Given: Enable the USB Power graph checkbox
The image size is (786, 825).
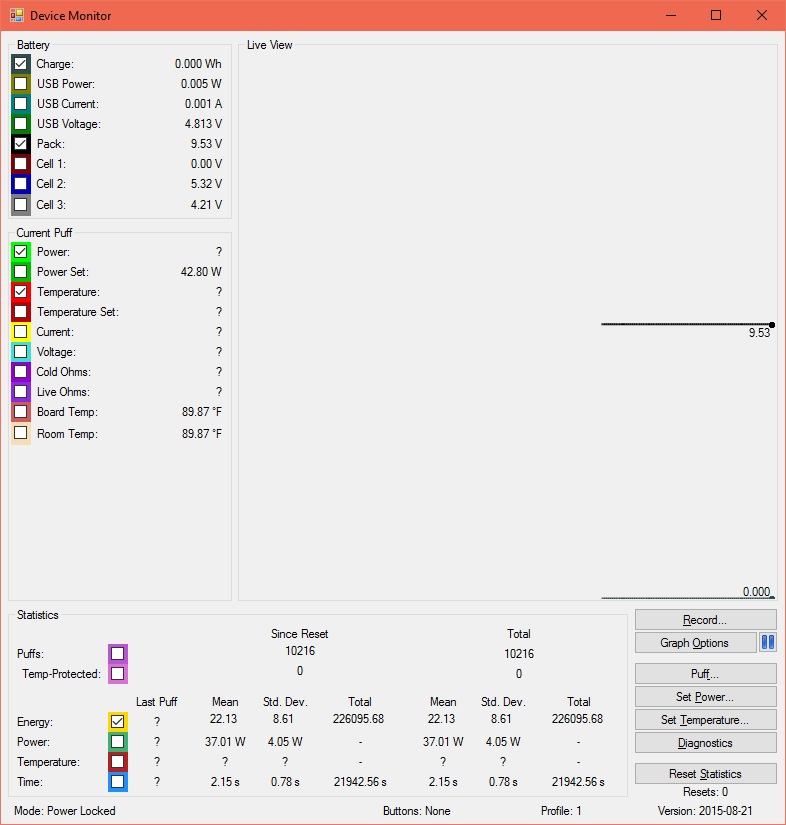Looking at the screenshot, I should [x=21, y=84].
